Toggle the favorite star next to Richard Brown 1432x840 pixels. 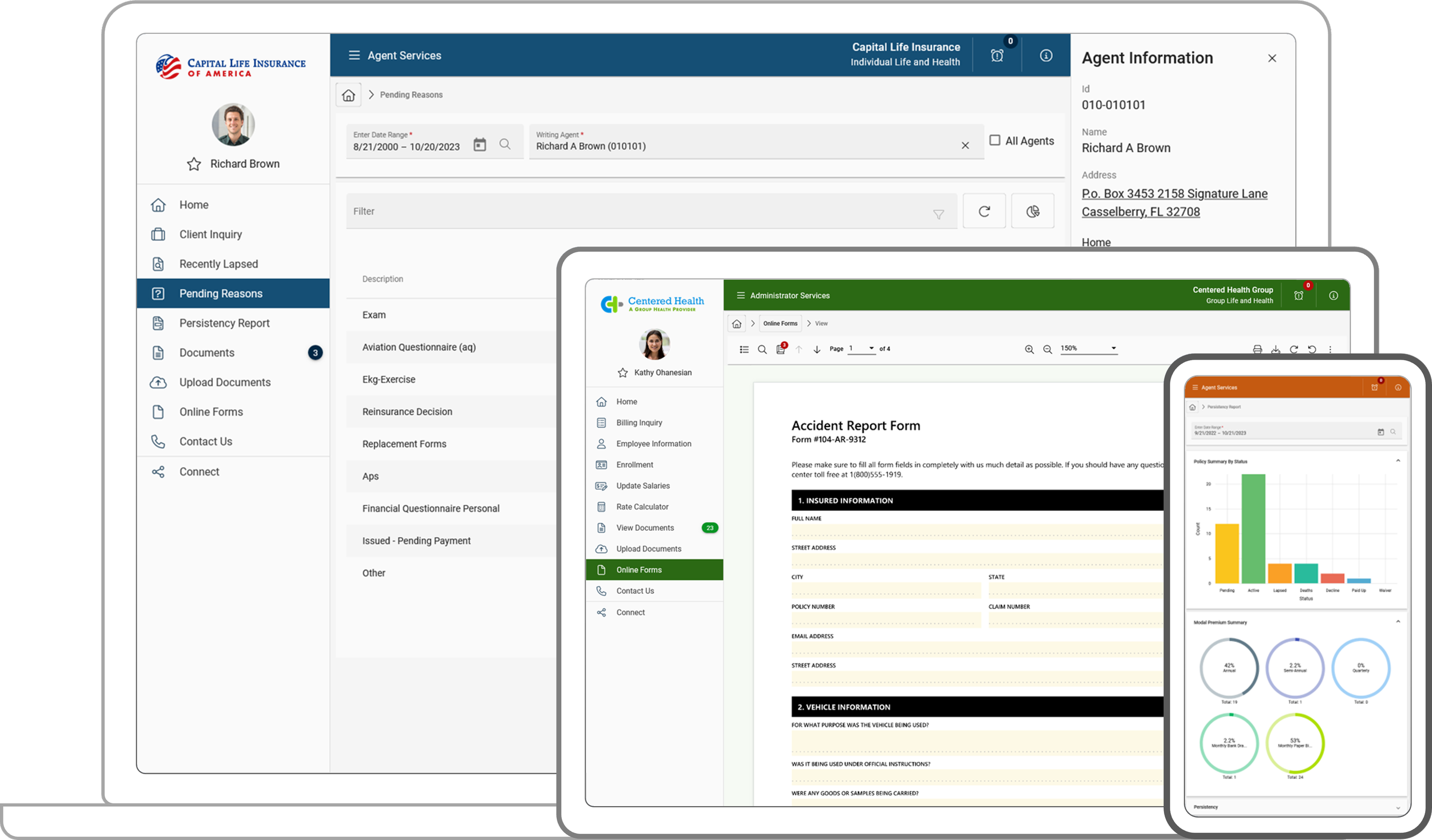[x=194, y=164]
